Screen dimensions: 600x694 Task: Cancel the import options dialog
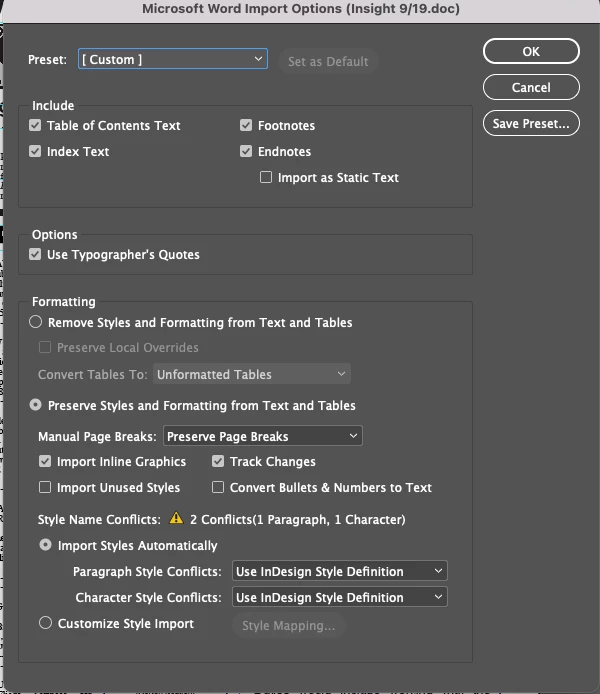tap(531, 87)
